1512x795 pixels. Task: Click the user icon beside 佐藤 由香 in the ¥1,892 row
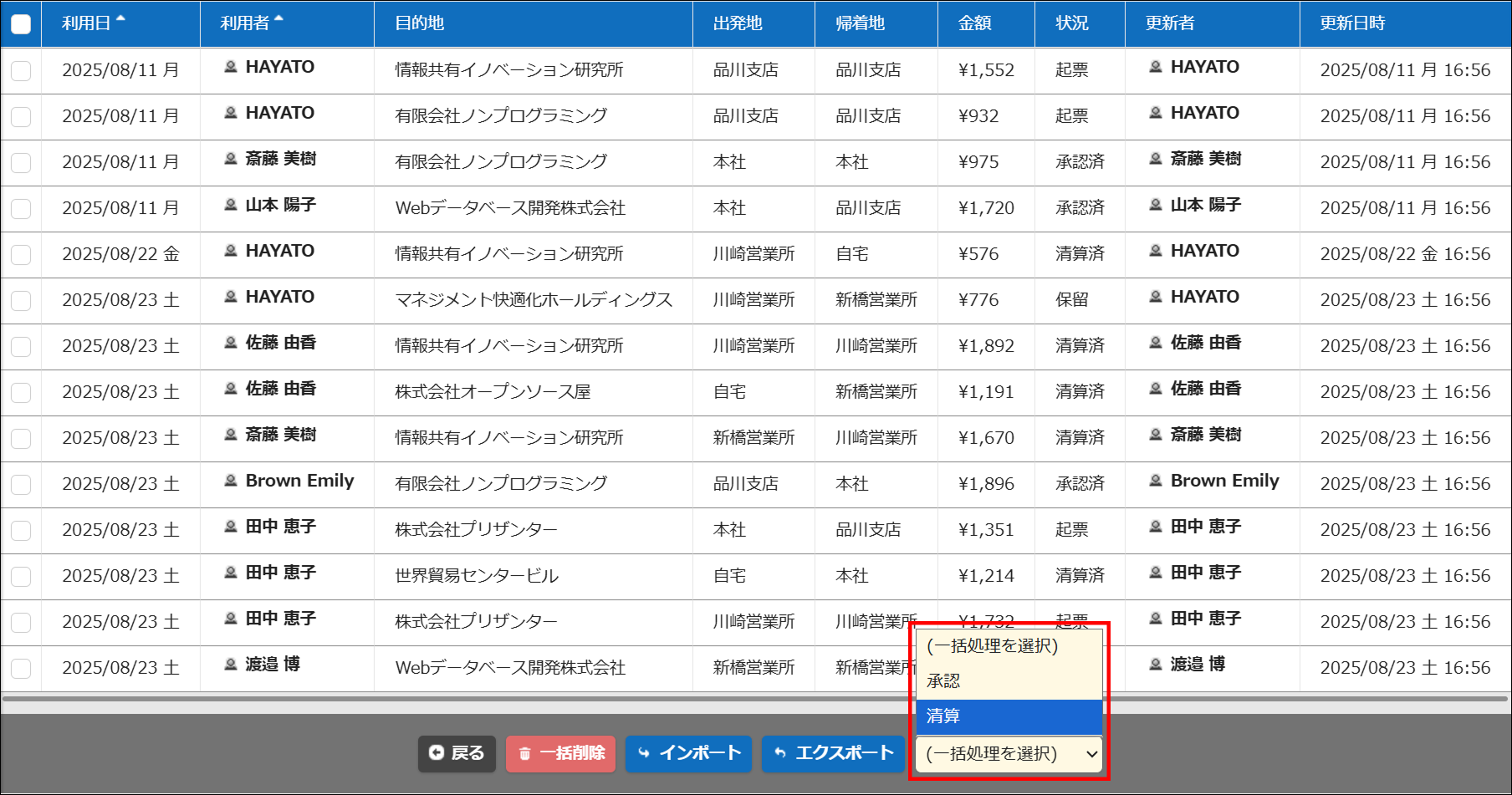(231, 343)
